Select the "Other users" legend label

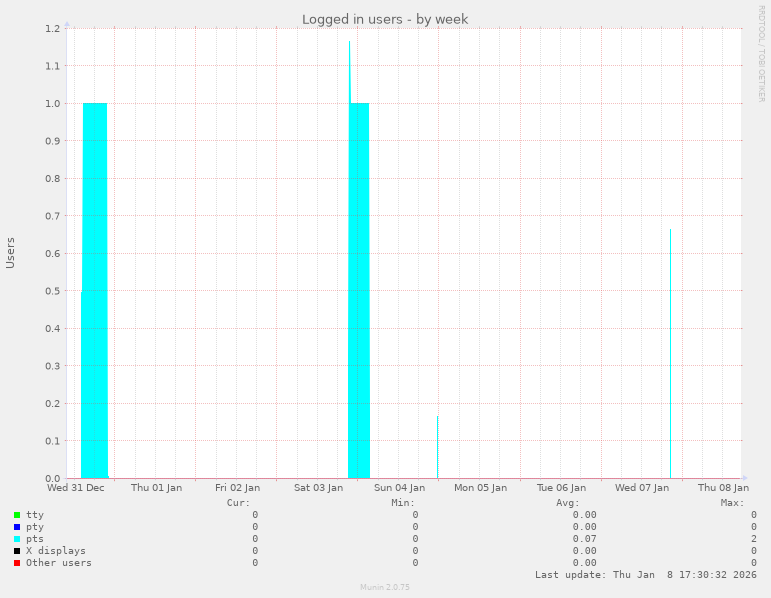pyautogui.click(x=58, y=563)
